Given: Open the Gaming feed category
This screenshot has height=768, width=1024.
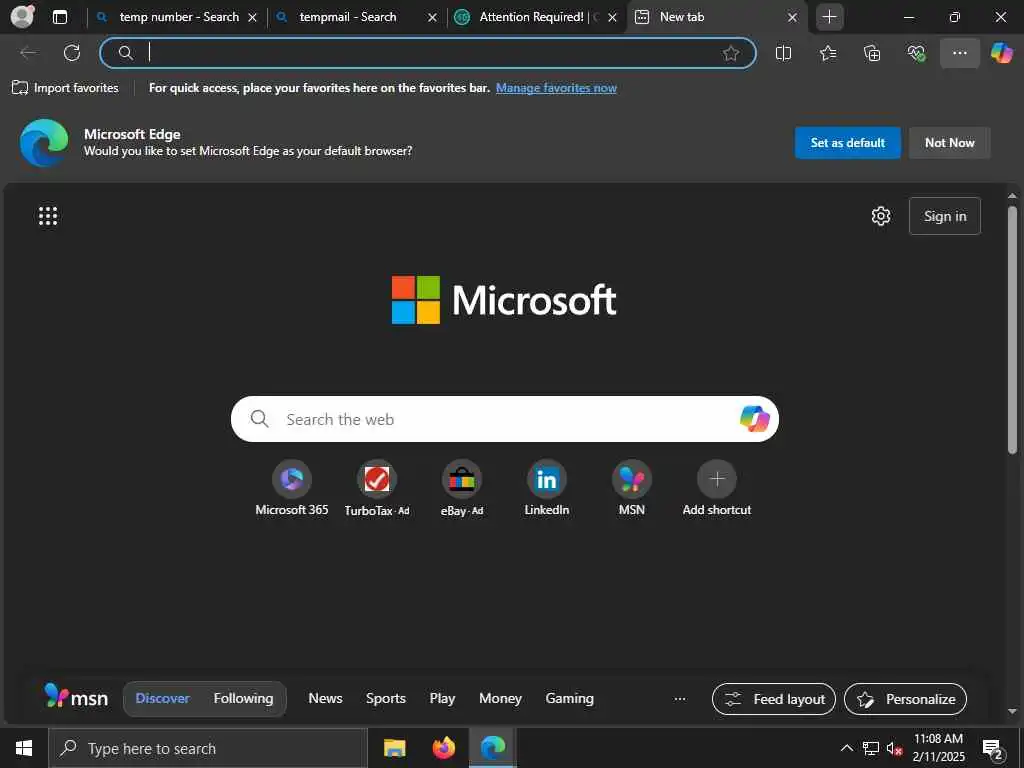Looking at the screenshot, I should pyautogui.click(x=569, y=698).
